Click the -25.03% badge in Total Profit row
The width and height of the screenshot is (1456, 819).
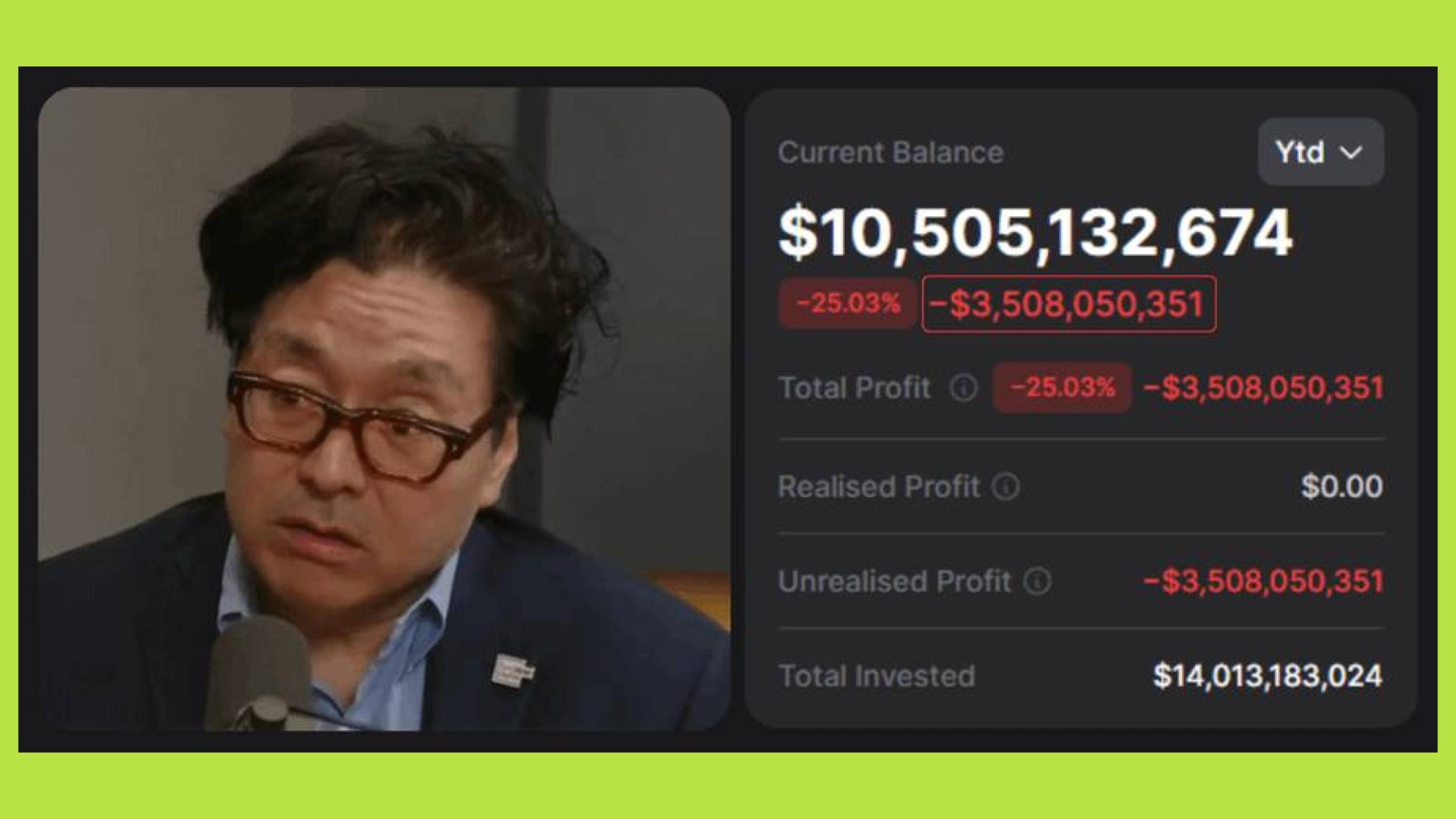tap(1062, 387)
